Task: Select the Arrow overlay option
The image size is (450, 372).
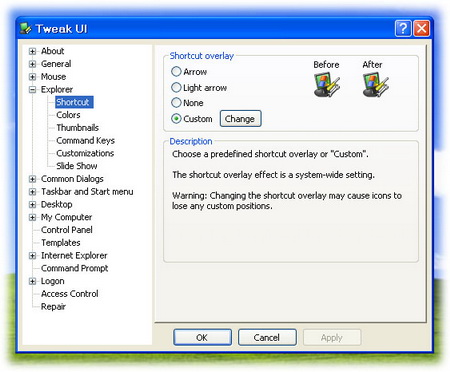Action: coord(176,72)
